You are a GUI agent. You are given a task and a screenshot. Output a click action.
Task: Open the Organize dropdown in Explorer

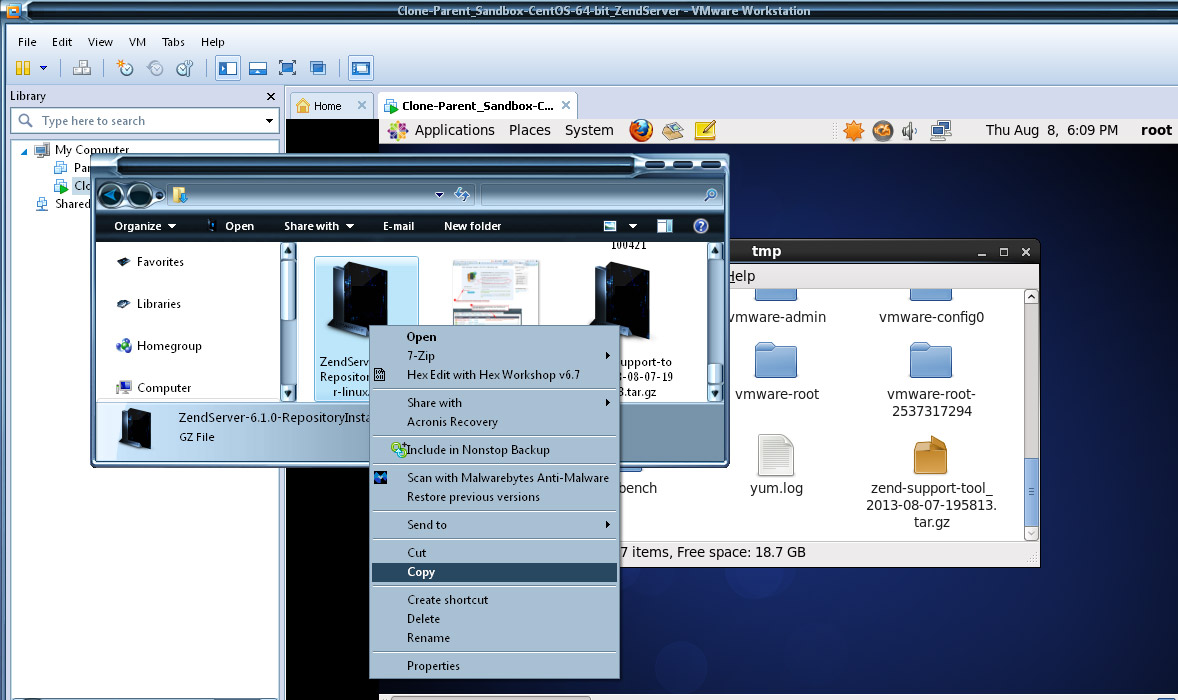point(145,226)
